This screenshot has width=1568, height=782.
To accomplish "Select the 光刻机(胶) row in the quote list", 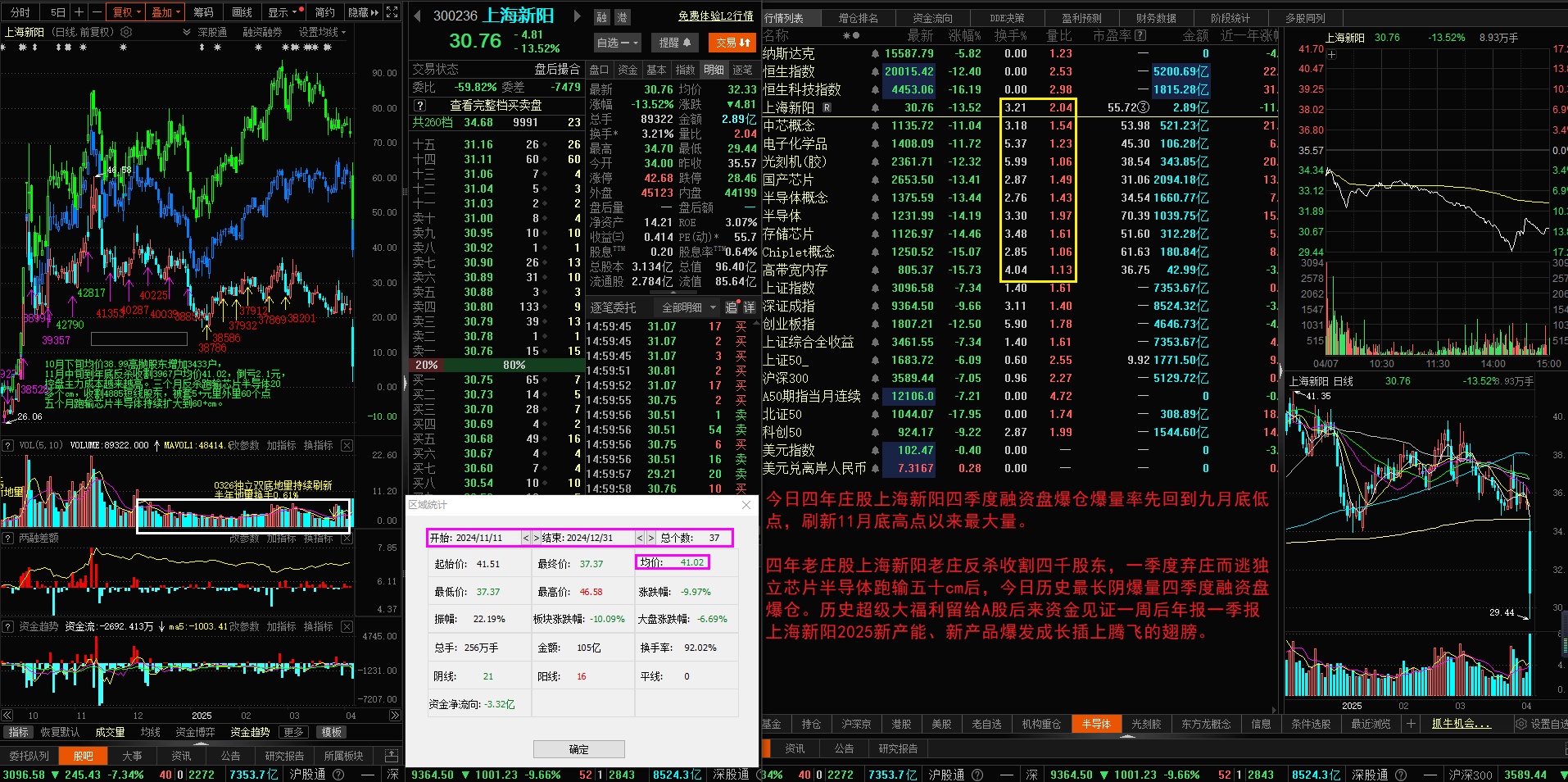I will 1020,161.
